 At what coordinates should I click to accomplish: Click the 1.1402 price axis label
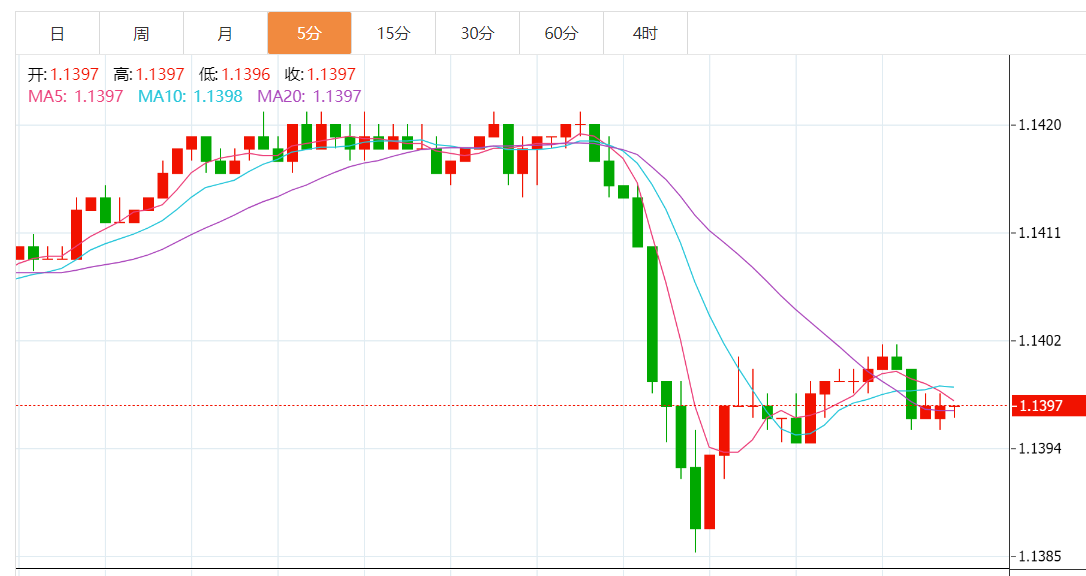(x=1039, y=341)
